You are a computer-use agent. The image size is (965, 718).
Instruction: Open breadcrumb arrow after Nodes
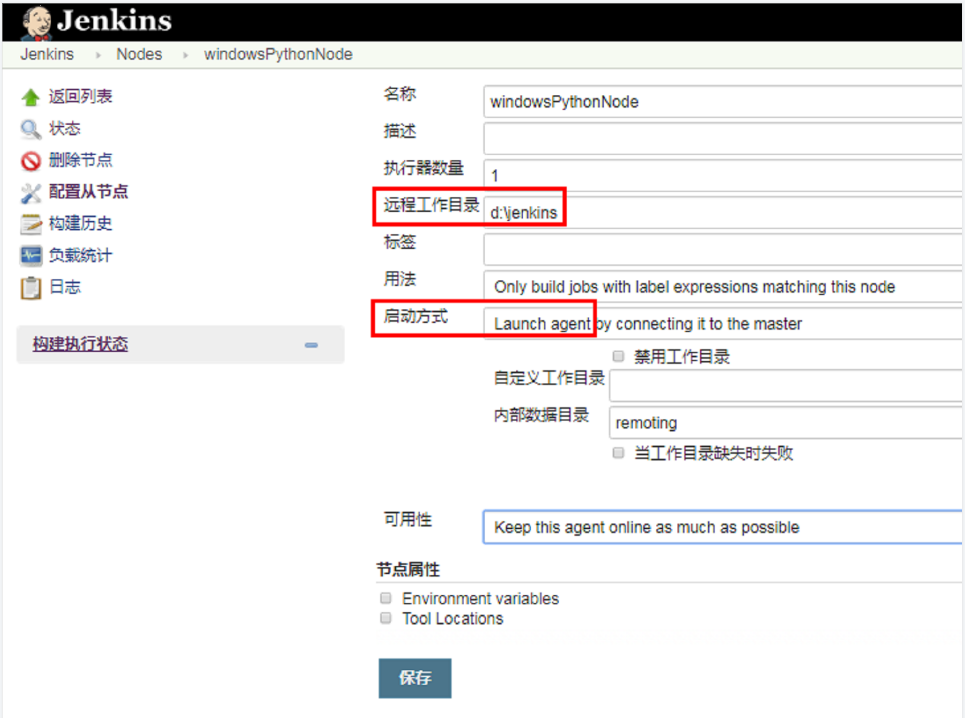tap(185, 55)
